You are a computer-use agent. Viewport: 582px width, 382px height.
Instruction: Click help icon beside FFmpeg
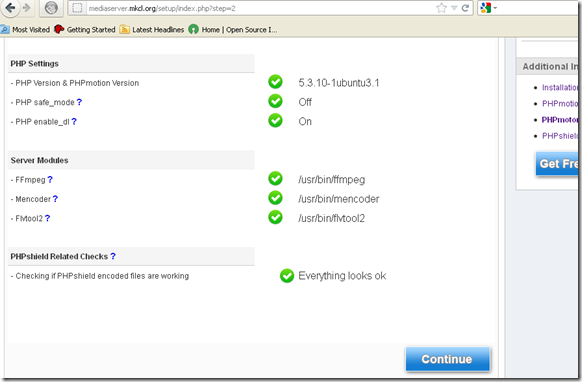(50, 180)
